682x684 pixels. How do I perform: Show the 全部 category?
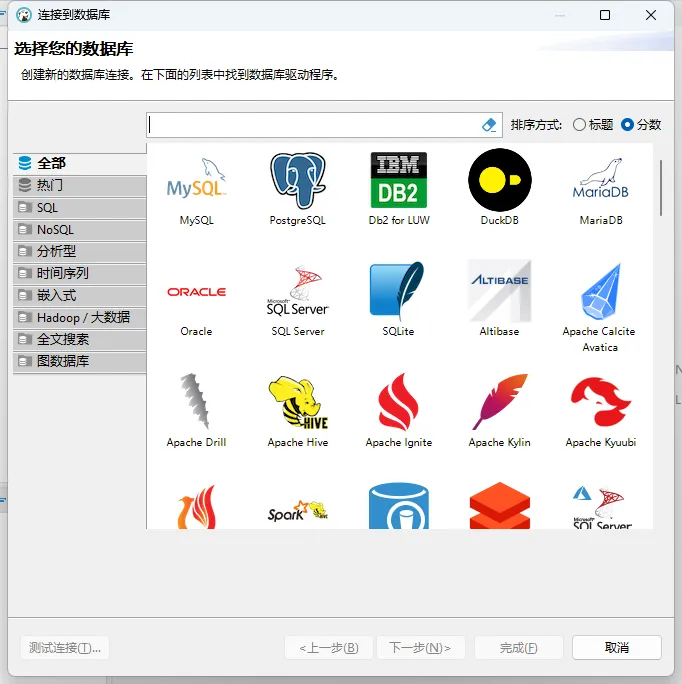(79, 163)
